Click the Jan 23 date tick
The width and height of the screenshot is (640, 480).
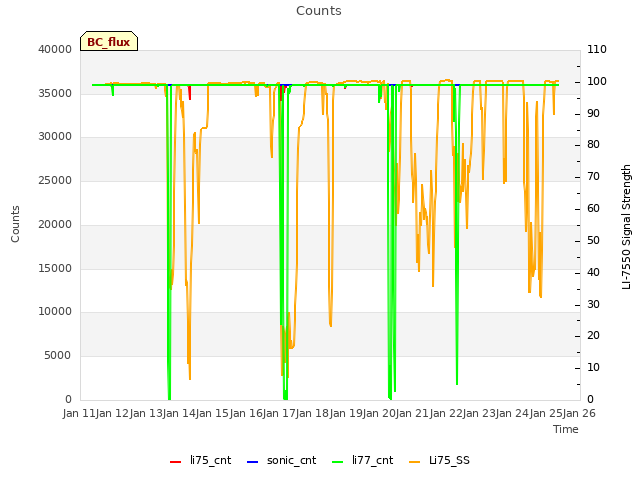click(479, 413)
